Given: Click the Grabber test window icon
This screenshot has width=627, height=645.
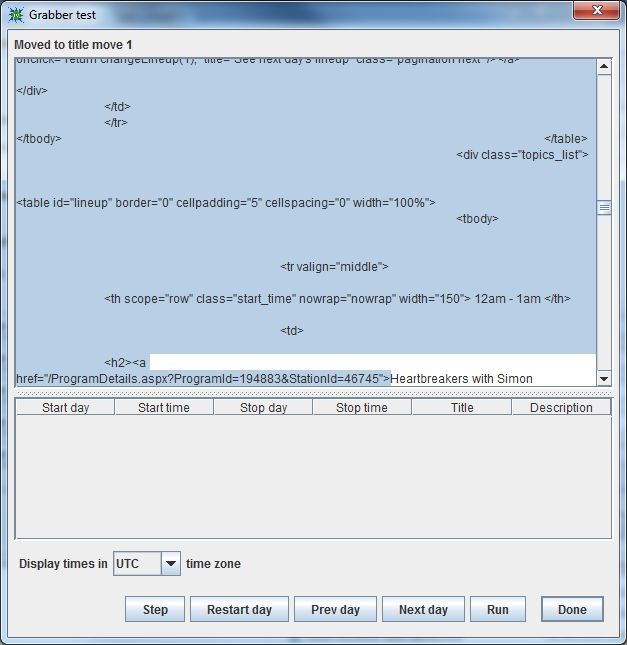Looking at the screenshot, I should click(x=15, y=15).
